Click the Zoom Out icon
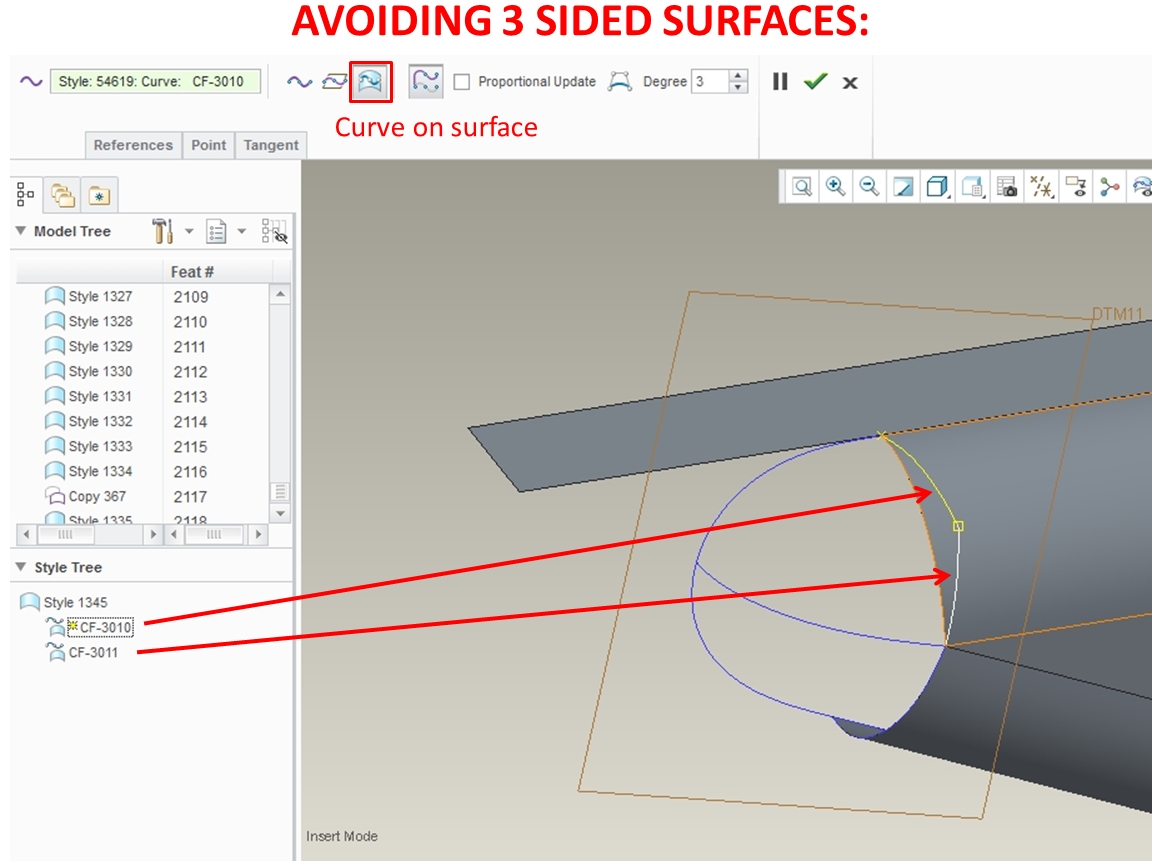This screenshot has width=1158, height=867. (869, 186)
